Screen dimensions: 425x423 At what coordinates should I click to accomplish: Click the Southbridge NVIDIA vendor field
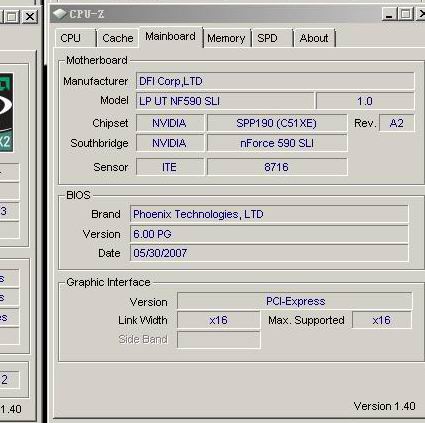click(170, 143)
